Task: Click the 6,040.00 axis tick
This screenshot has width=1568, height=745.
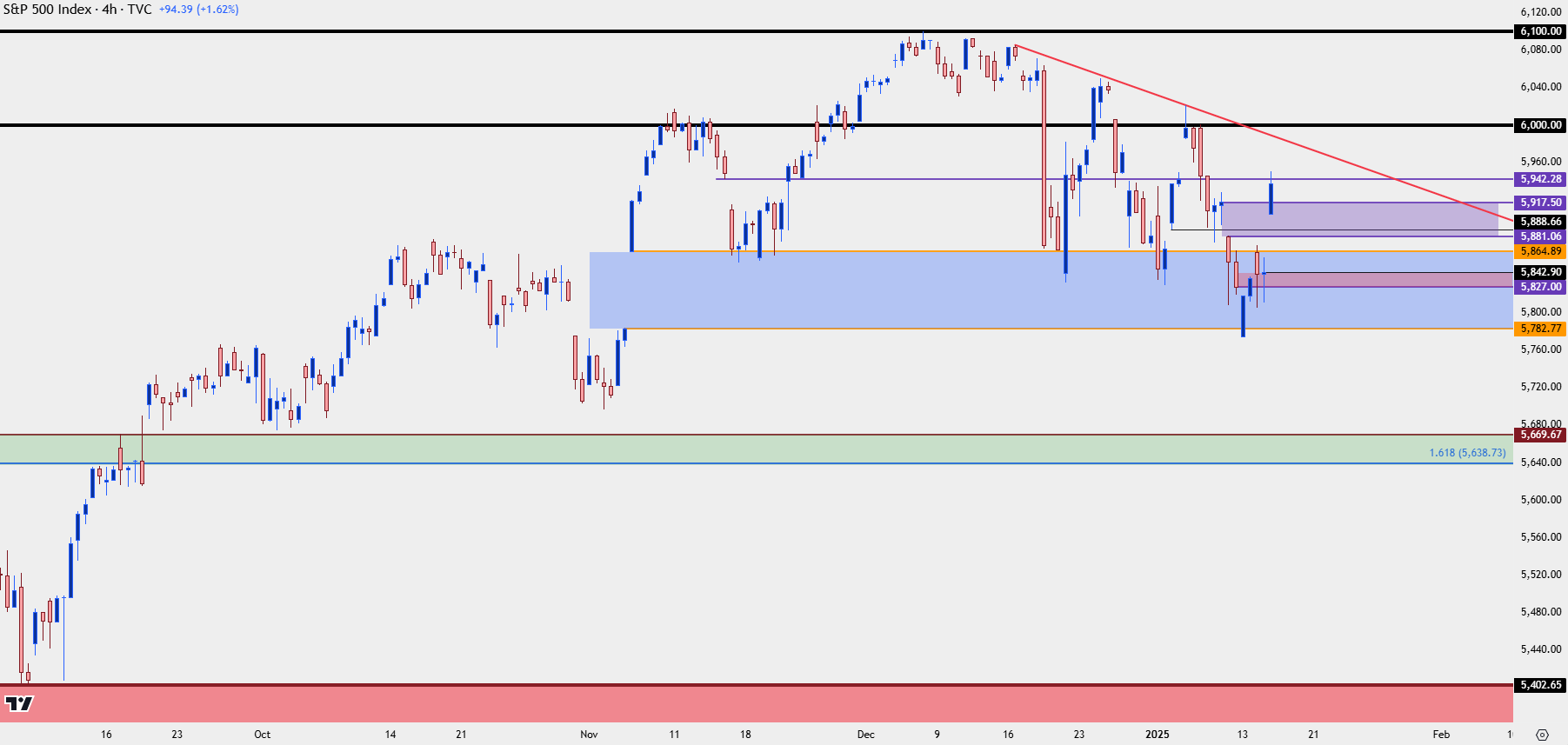Action: (1541, 87)
